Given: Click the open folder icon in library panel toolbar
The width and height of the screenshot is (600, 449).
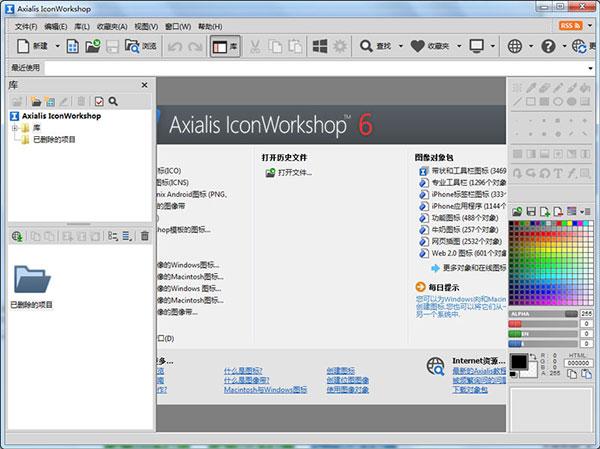Looking at the screenshot, I should tap(36, 101).
